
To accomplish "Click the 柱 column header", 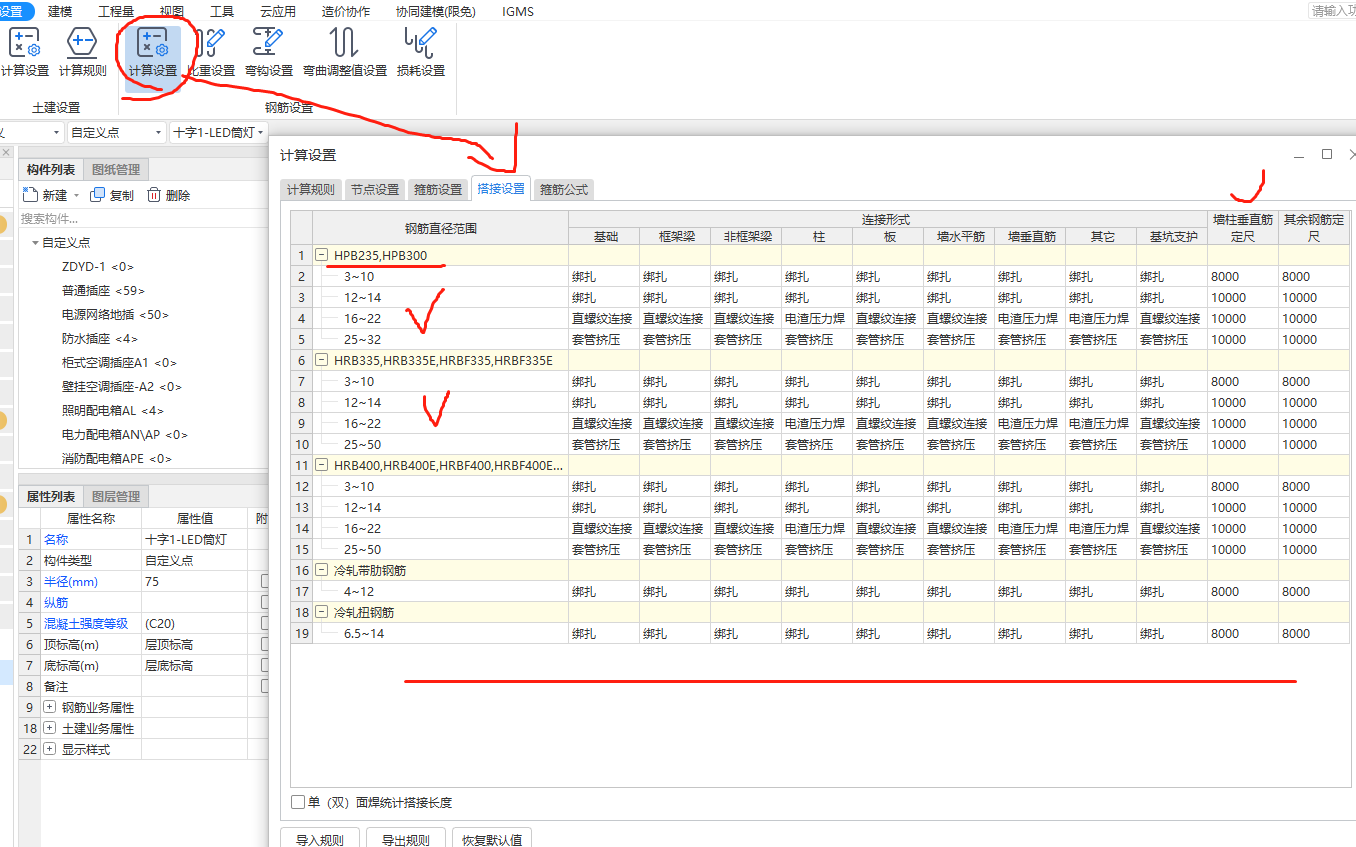I will (x=817, y=237).
